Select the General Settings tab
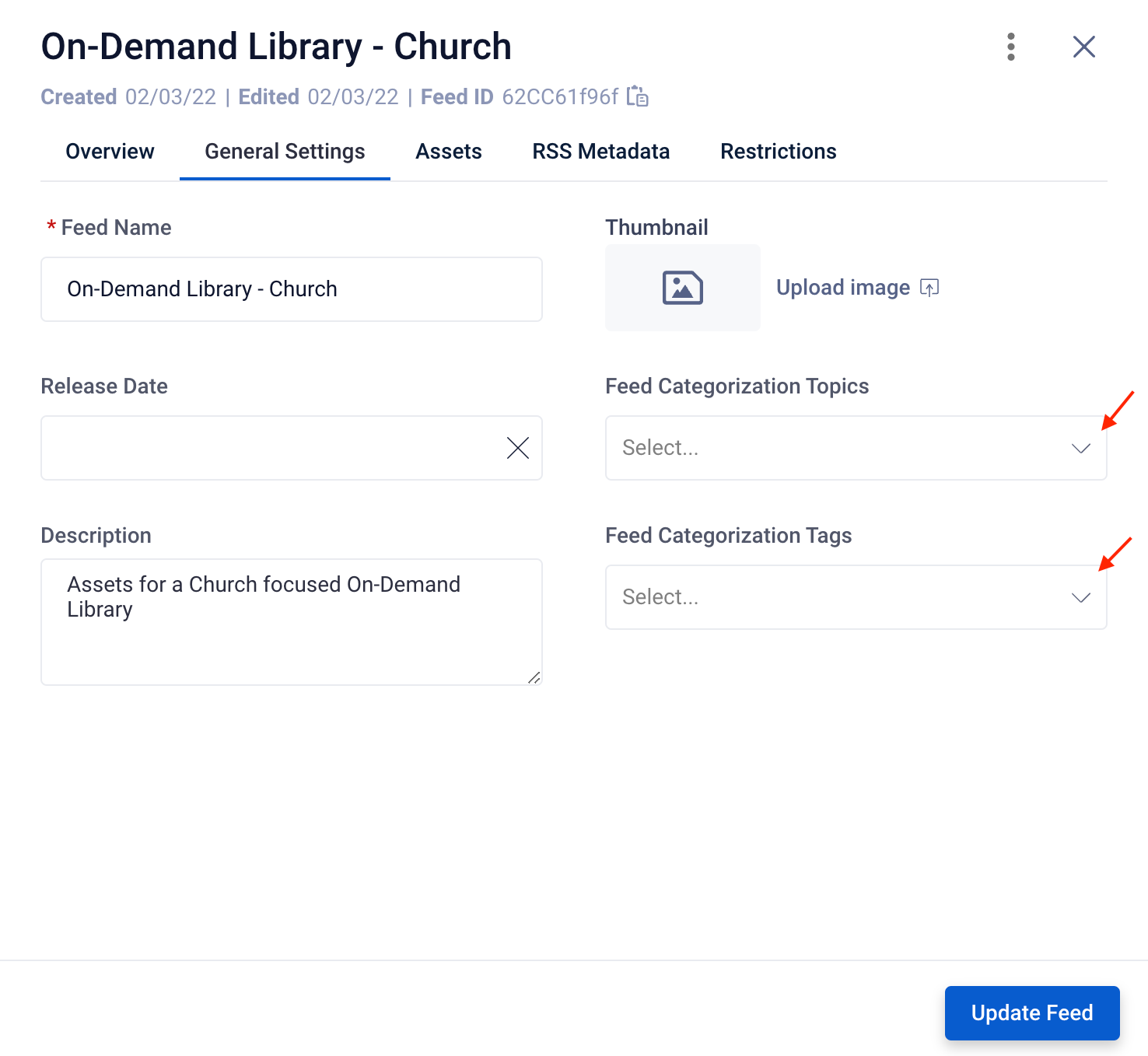 (x=285, y=152)
